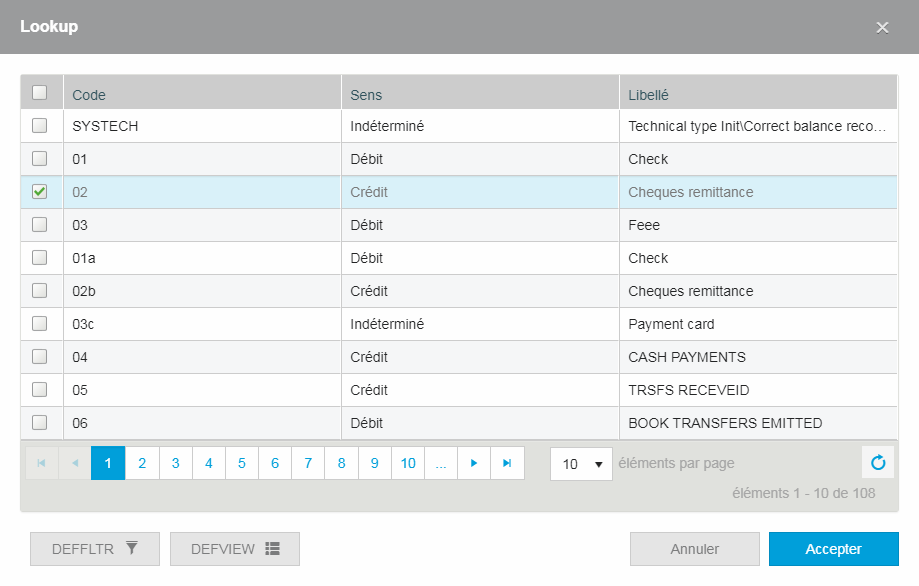Show more pages with the ellipsis

[441, 463]
